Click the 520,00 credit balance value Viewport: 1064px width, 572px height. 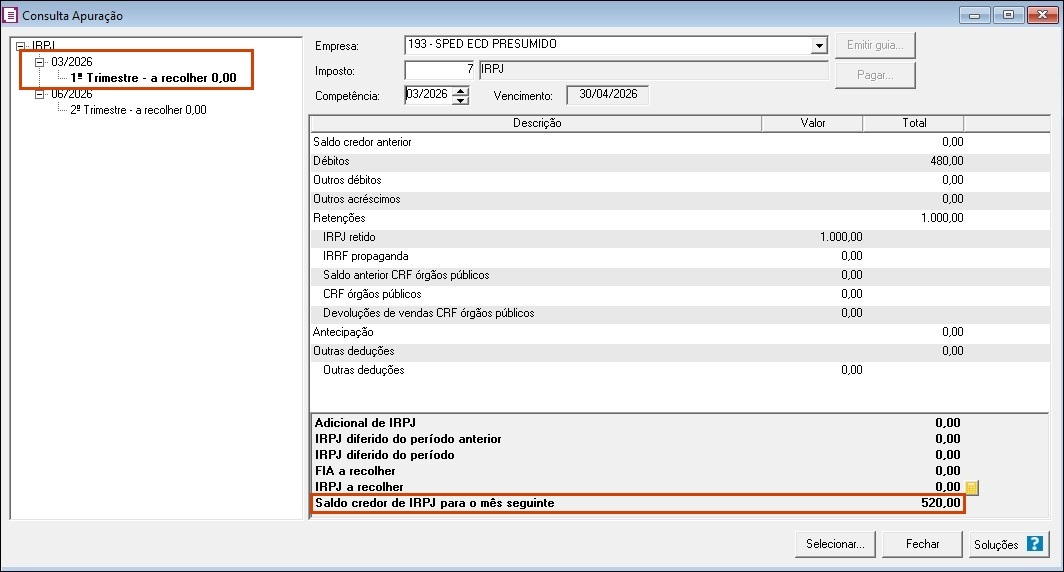pos(941,503)
